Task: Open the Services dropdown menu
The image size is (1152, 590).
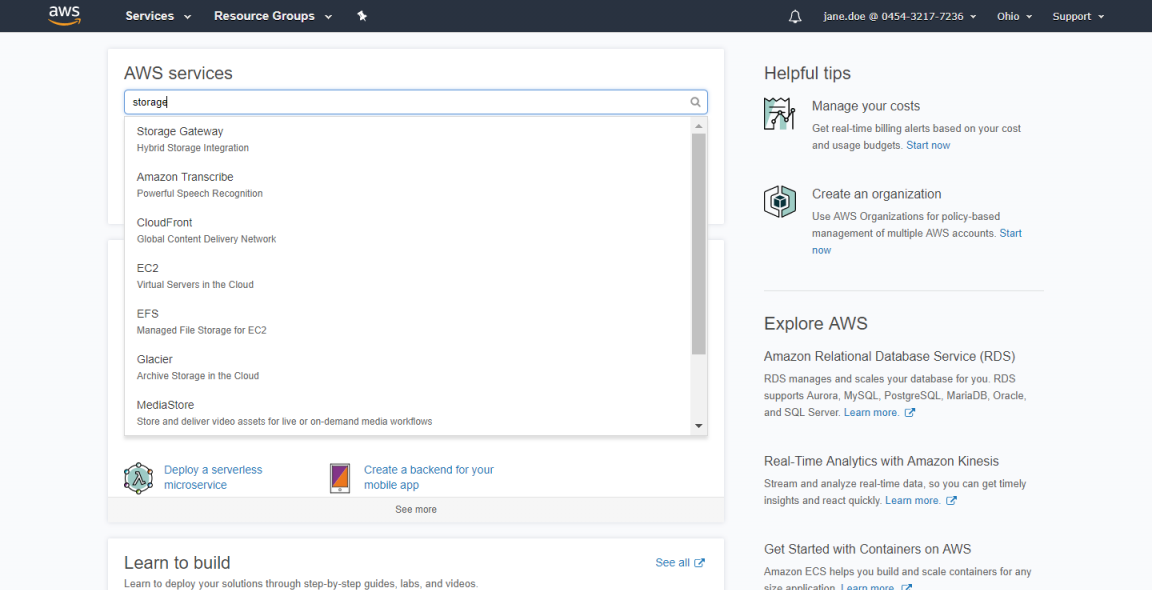Action: [x=158, y=16]
